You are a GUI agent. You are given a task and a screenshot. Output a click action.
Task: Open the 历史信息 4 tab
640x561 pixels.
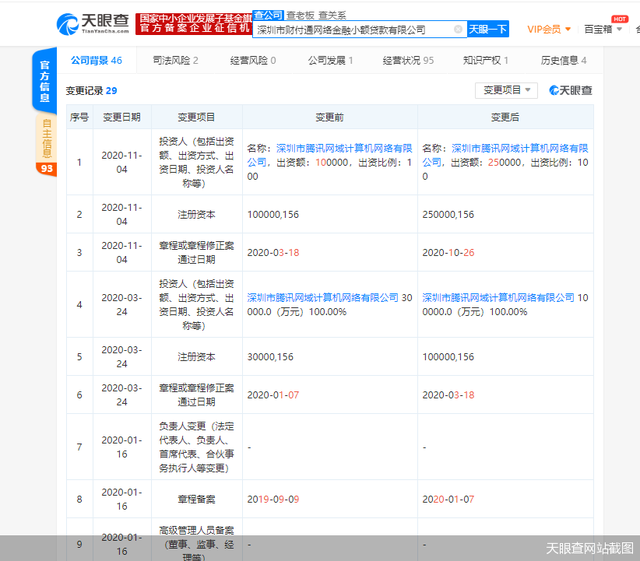563,60
